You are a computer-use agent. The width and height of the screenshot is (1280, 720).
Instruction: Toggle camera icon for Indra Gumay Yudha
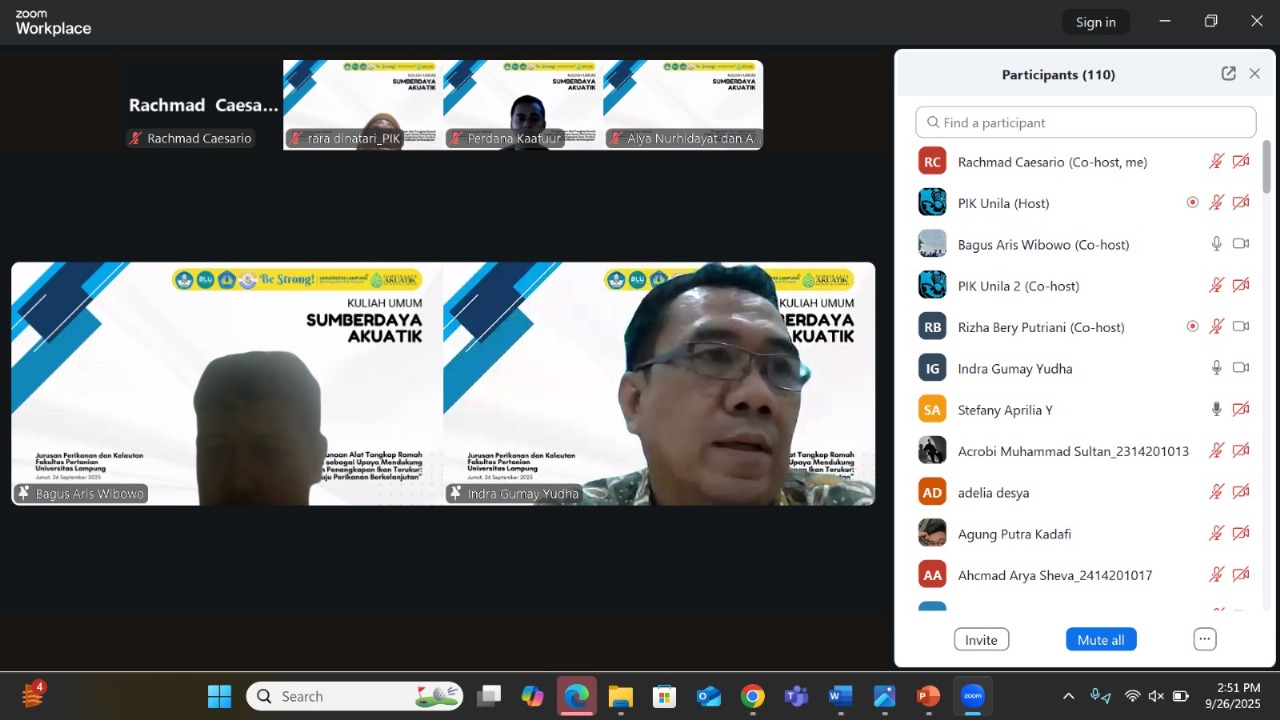[x=1241, y=368]
